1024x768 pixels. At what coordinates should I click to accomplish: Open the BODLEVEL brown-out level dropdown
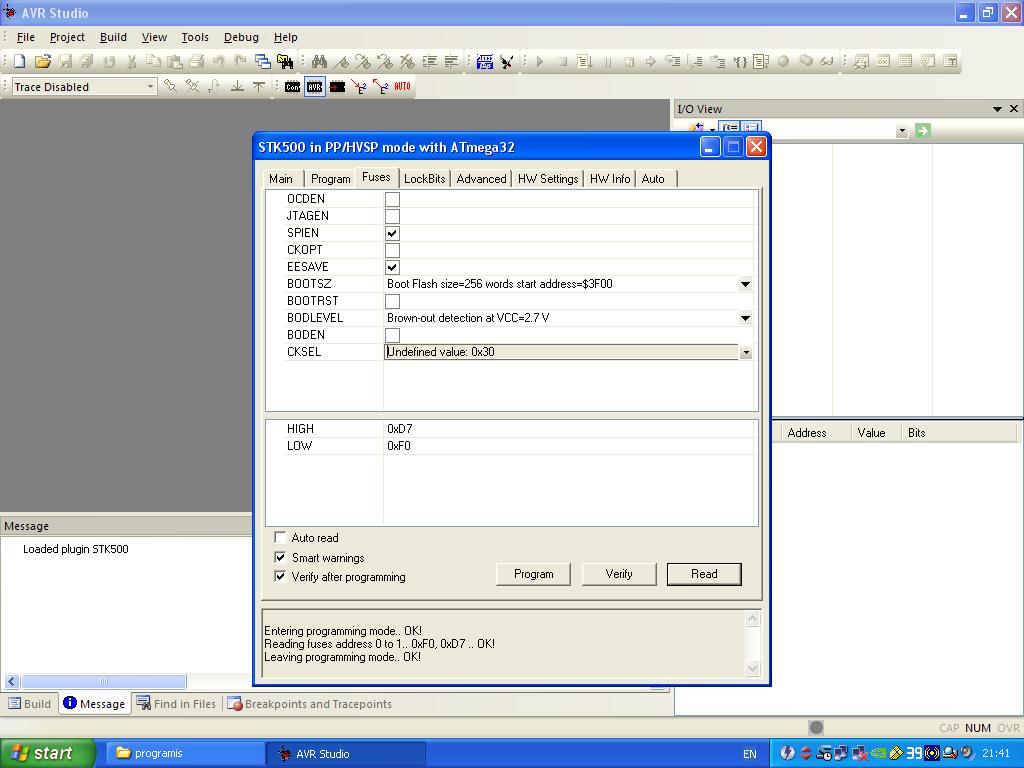745,318
